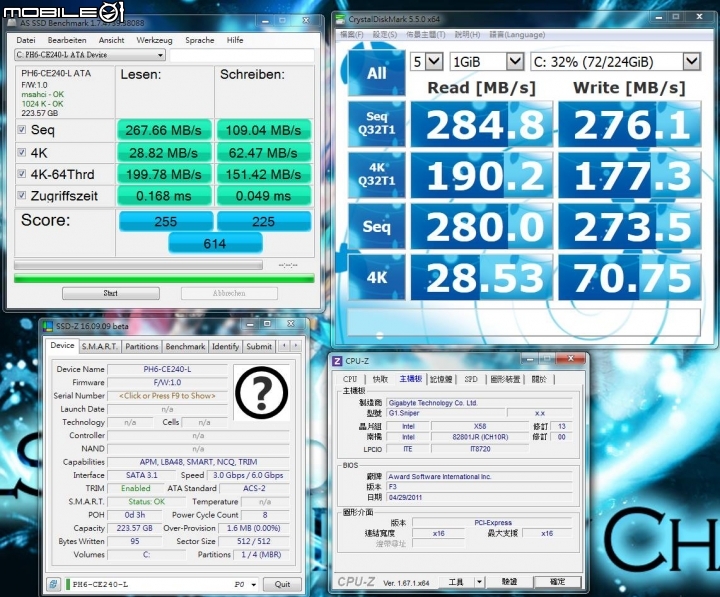Open the first CrystalDiskMark menu (F)

[x=352, y=34]
